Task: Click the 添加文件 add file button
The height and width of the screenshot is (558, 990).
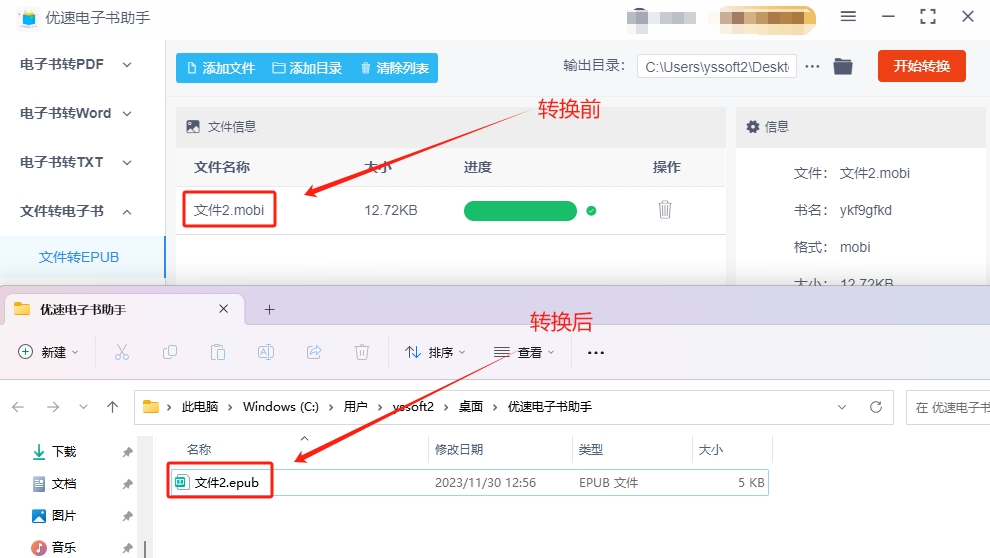Action: (x=221, y=68)
